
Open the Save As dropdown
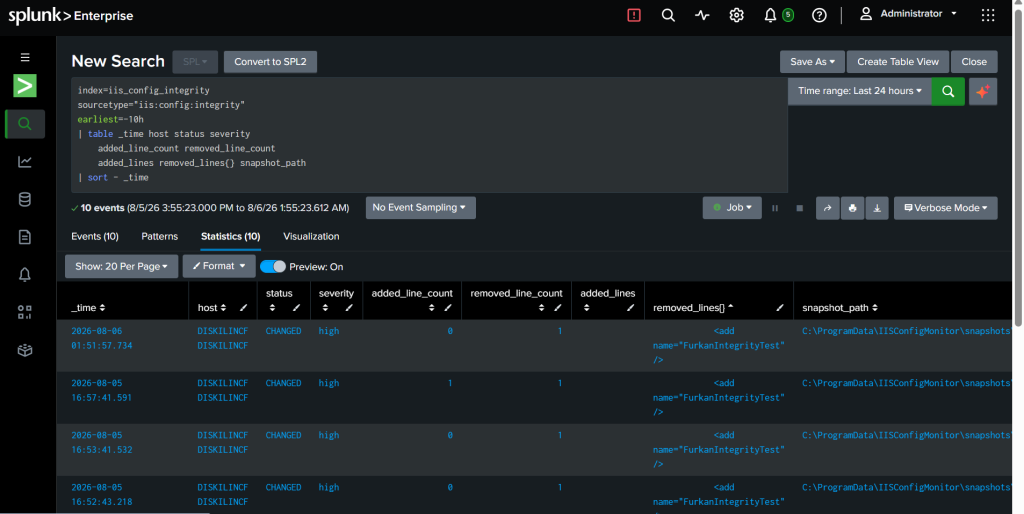click(812, 61)
